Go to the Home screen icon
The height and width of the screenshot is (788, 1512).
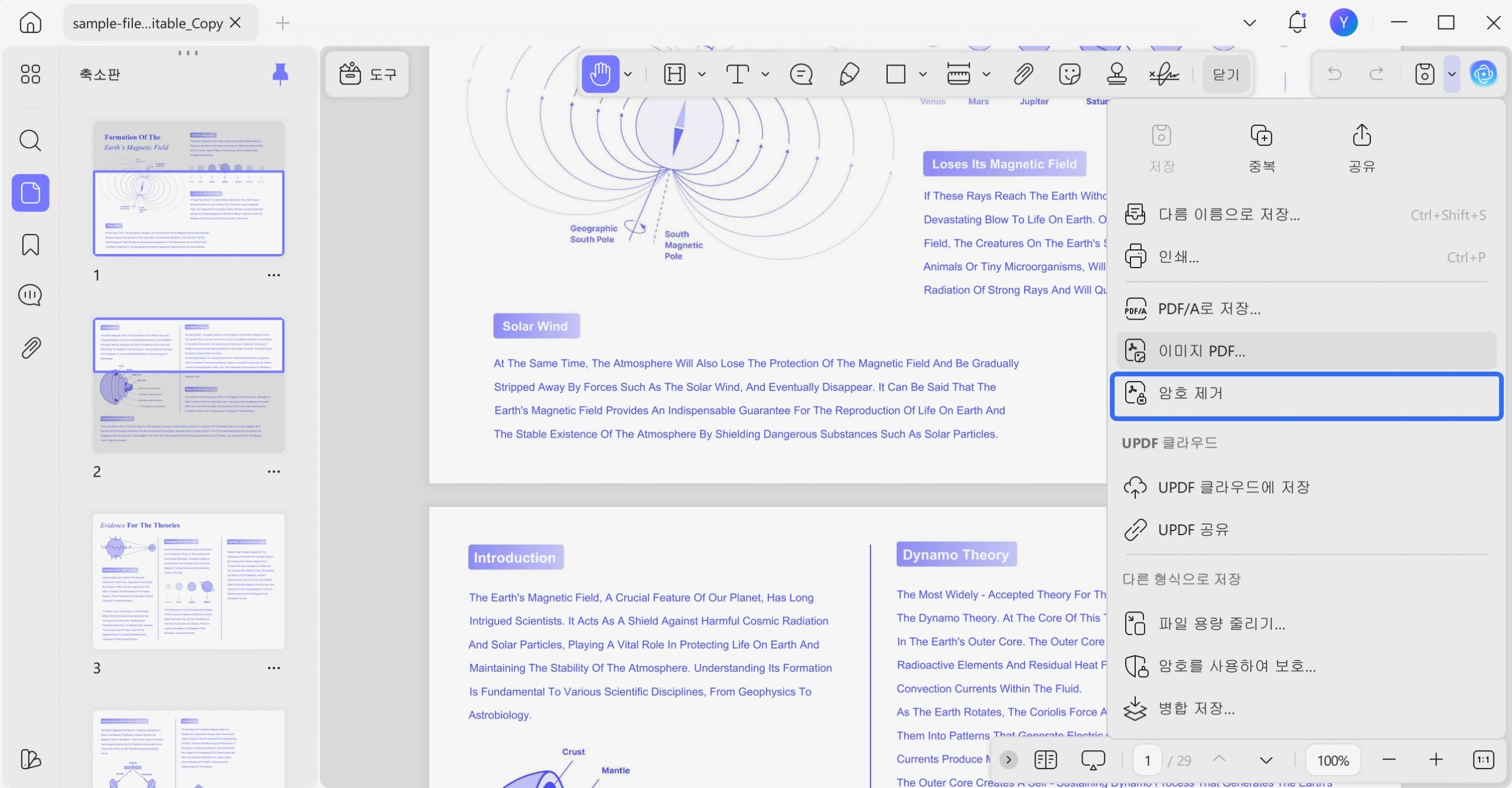pyautogui.click(x=30, y=22)
